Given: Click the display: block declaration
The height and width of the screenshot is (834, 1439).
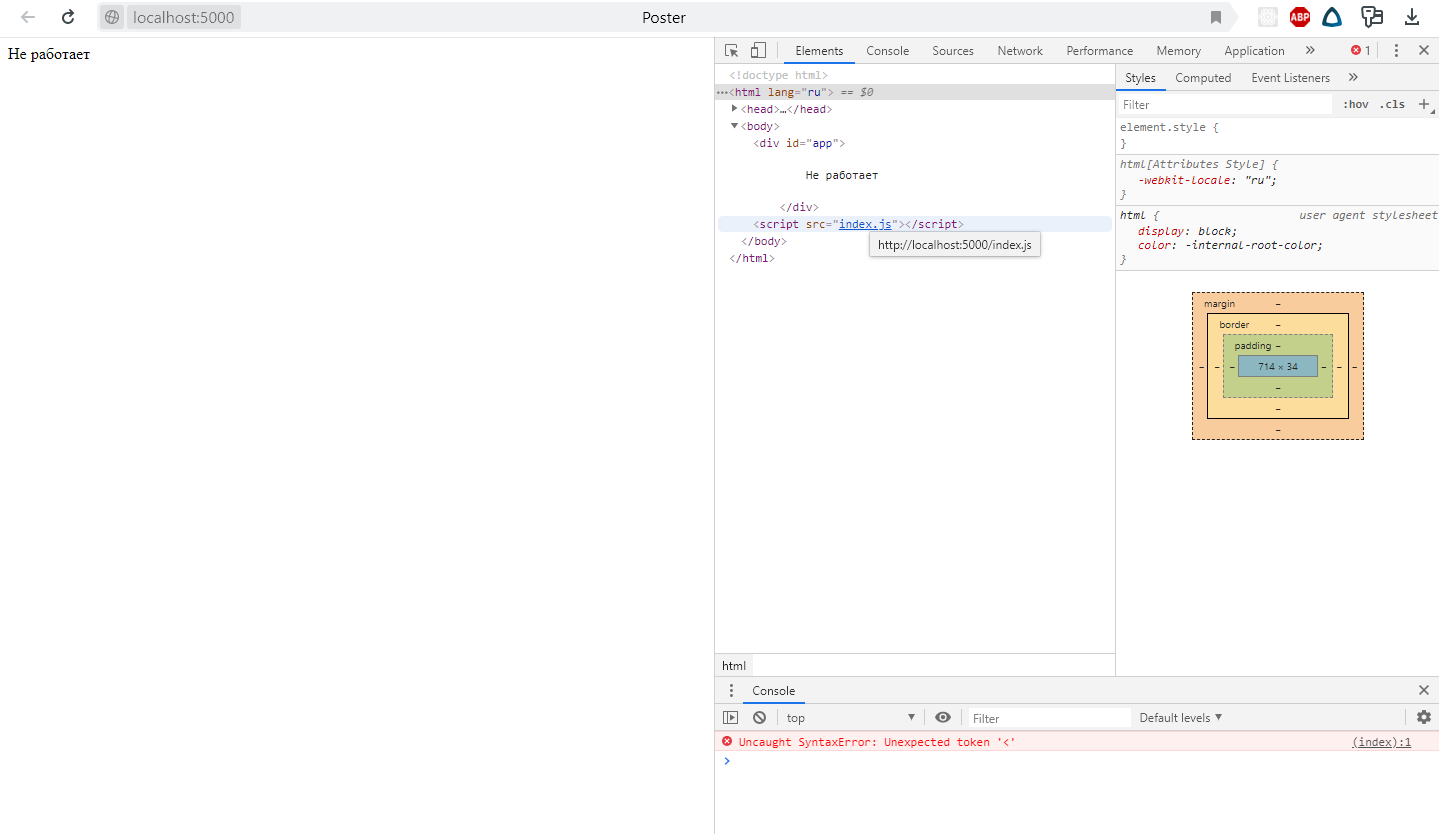Looking at the screenshot, I should pos(1187,231).
